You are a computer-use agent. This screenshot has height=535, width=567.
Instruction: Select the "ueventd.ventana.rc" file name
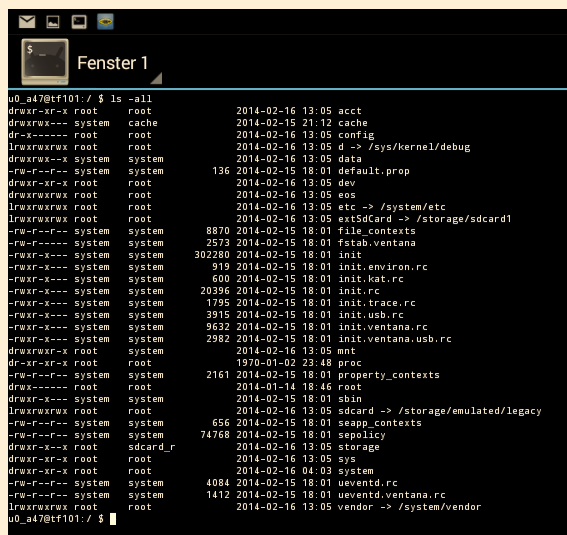tap(392, 495)
